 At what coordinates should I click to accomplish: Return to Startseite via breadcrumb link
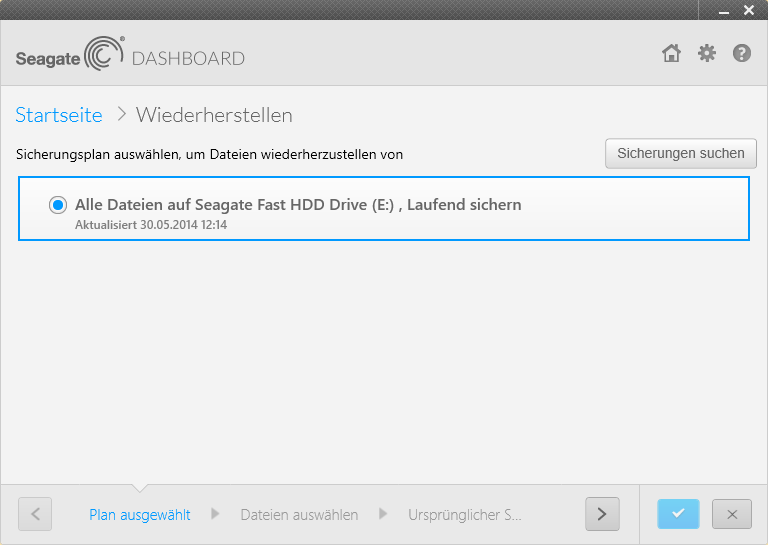pyautogui.click(x=59, y=115)
